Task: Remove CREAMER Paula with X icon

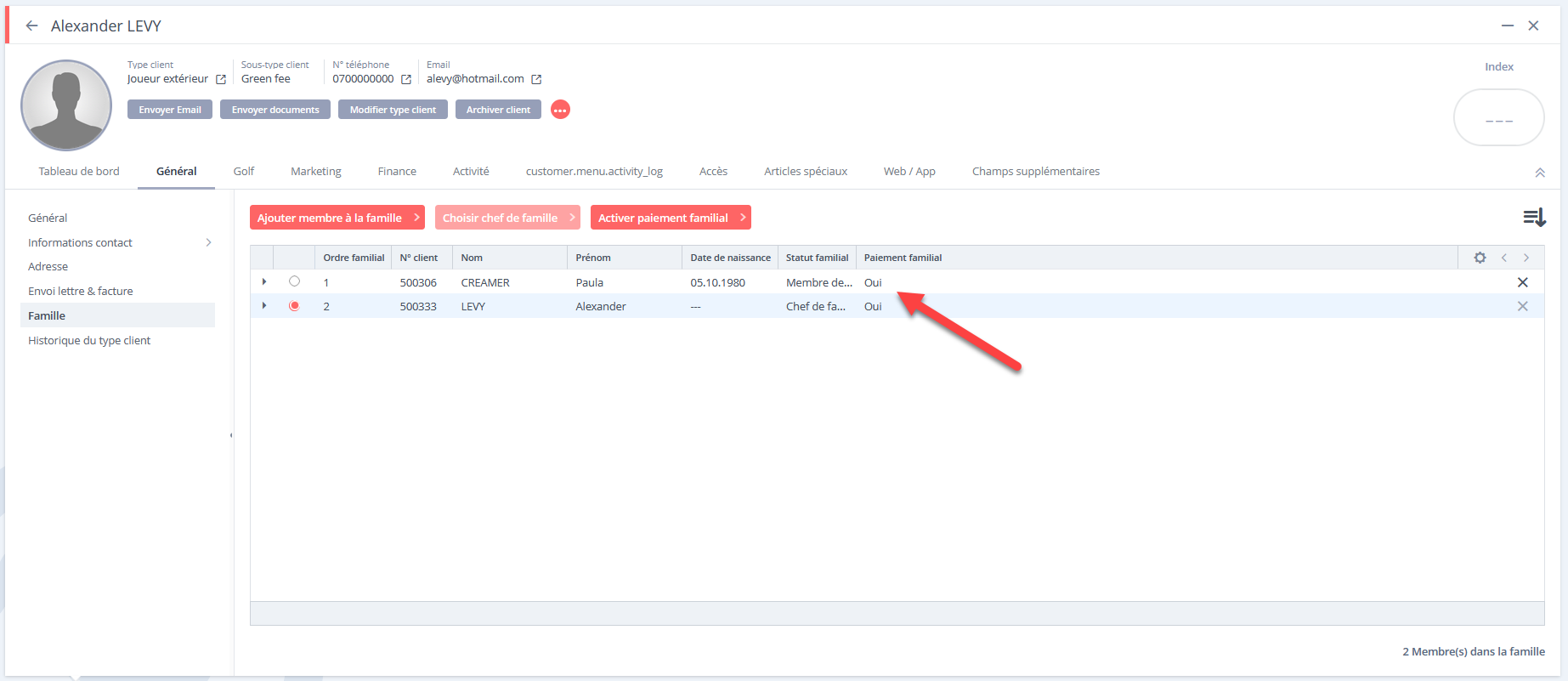Action: point(1523,282)
